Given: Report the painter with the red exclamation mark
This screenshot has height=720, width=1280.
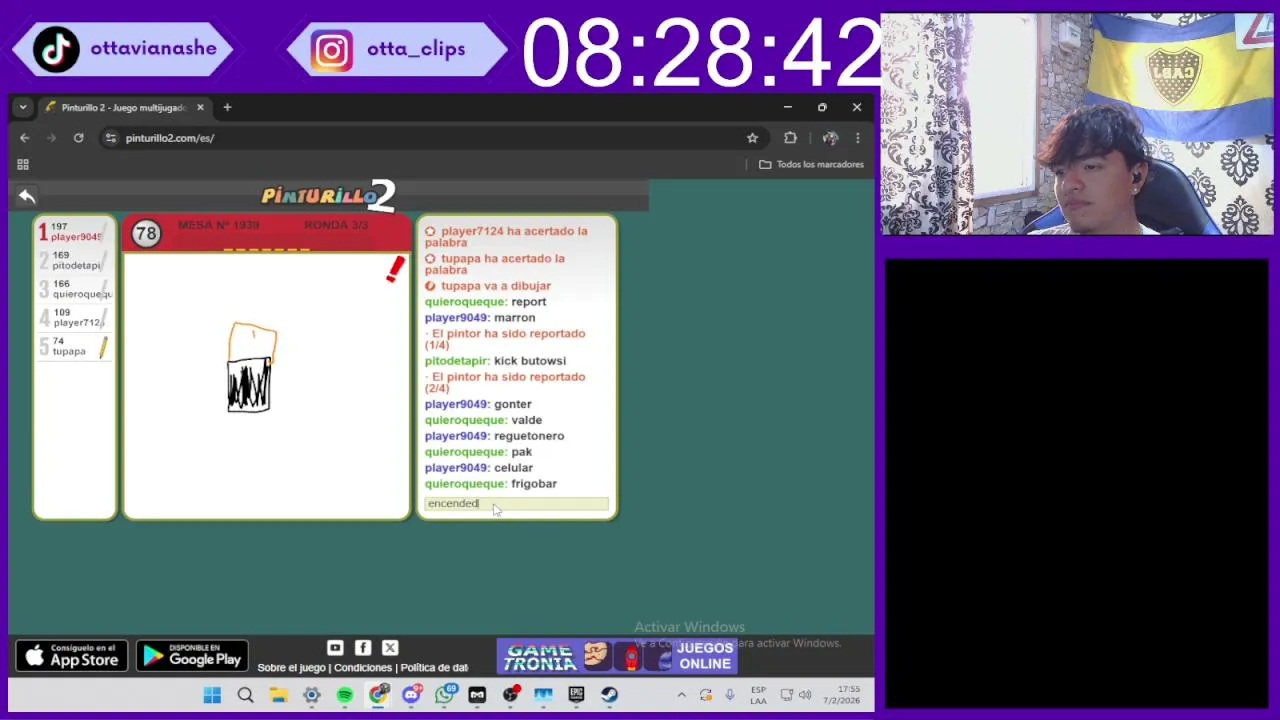Looking at the screenshot, I should (x=396, y=269).
